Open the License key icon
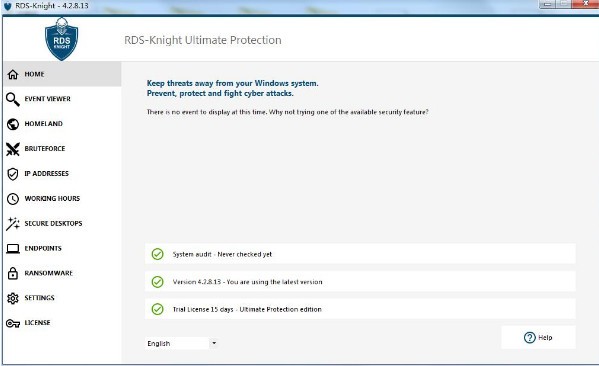Viewport: 599px width, 366px height. point(13,324)
